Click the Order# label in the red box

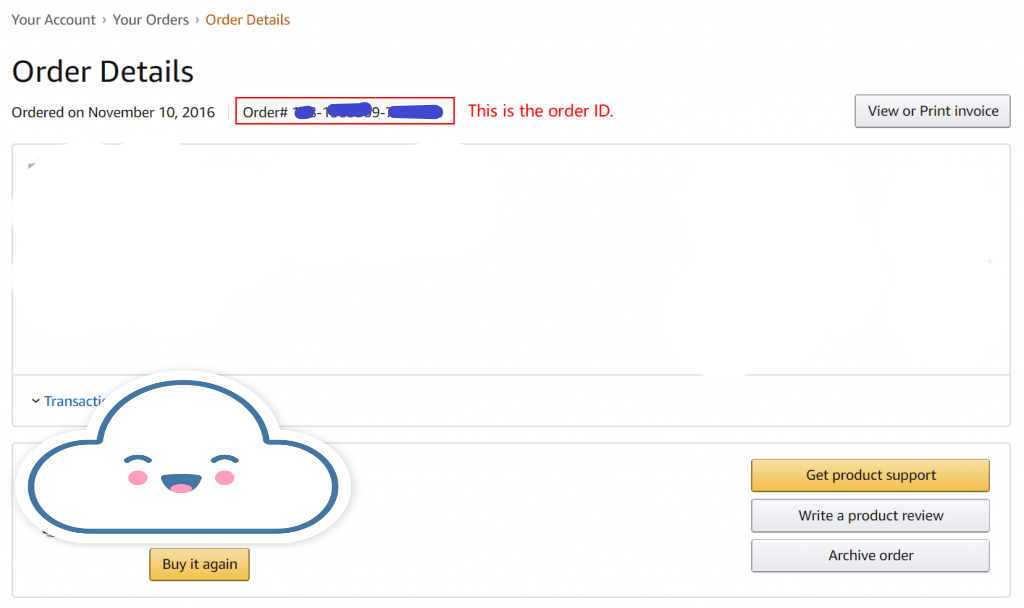265,112
